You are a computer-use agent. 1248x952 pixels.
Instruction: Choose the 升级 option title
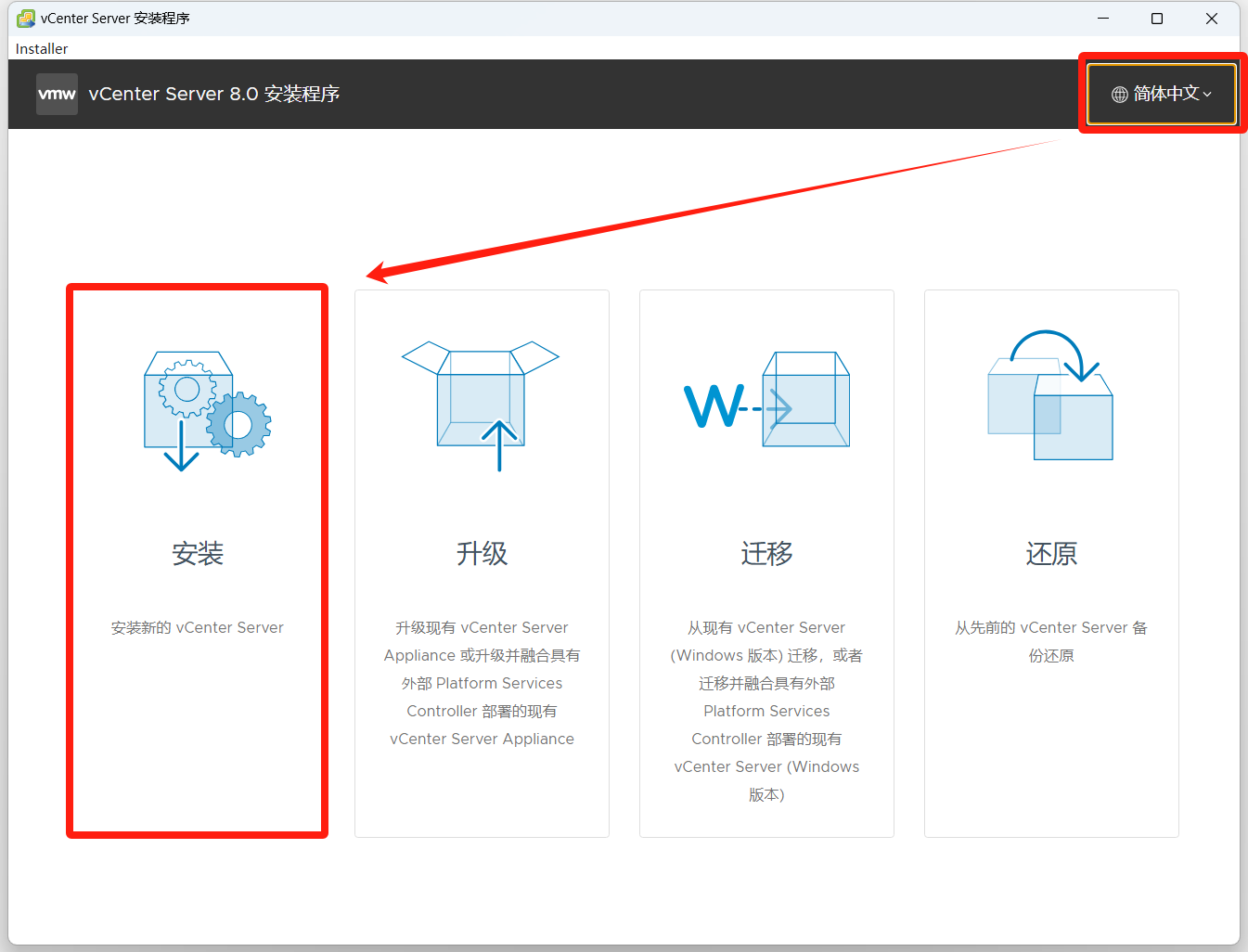pyautogui.click(x=482, y=554)
